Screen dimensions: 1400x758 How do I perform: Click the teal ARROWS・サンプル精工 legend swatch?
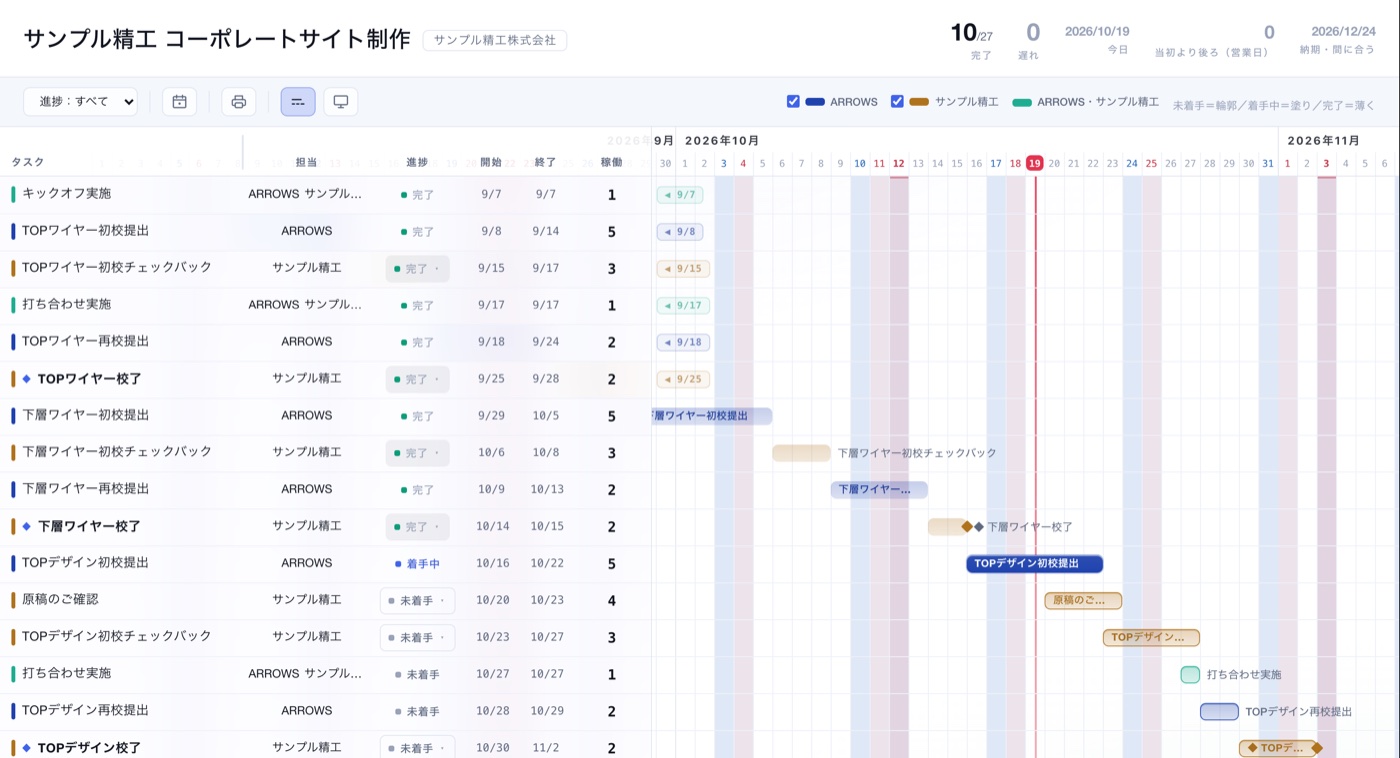pos(1022,102)
